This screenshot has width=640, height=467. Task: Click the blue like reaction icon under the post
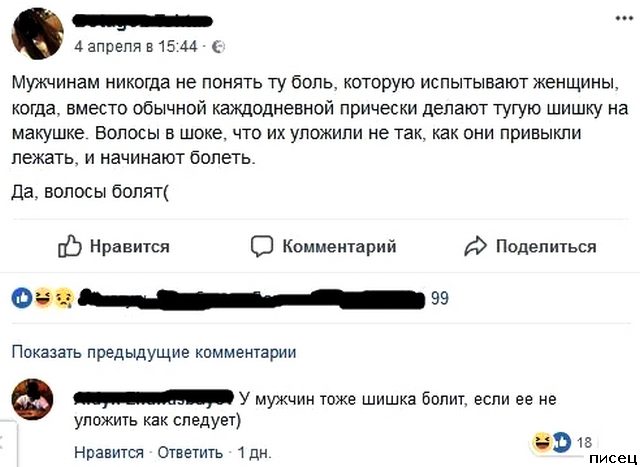21,297
